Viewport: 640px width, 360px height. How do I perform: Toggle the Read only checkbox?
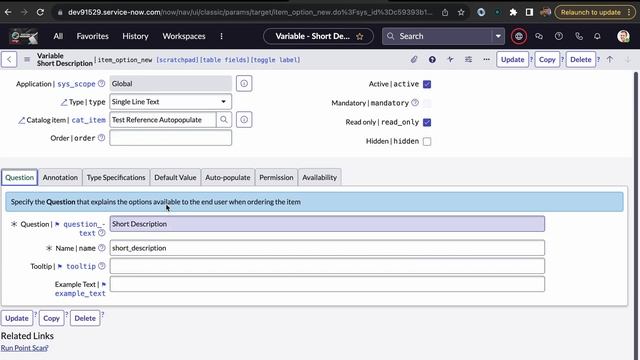[427, 122]
